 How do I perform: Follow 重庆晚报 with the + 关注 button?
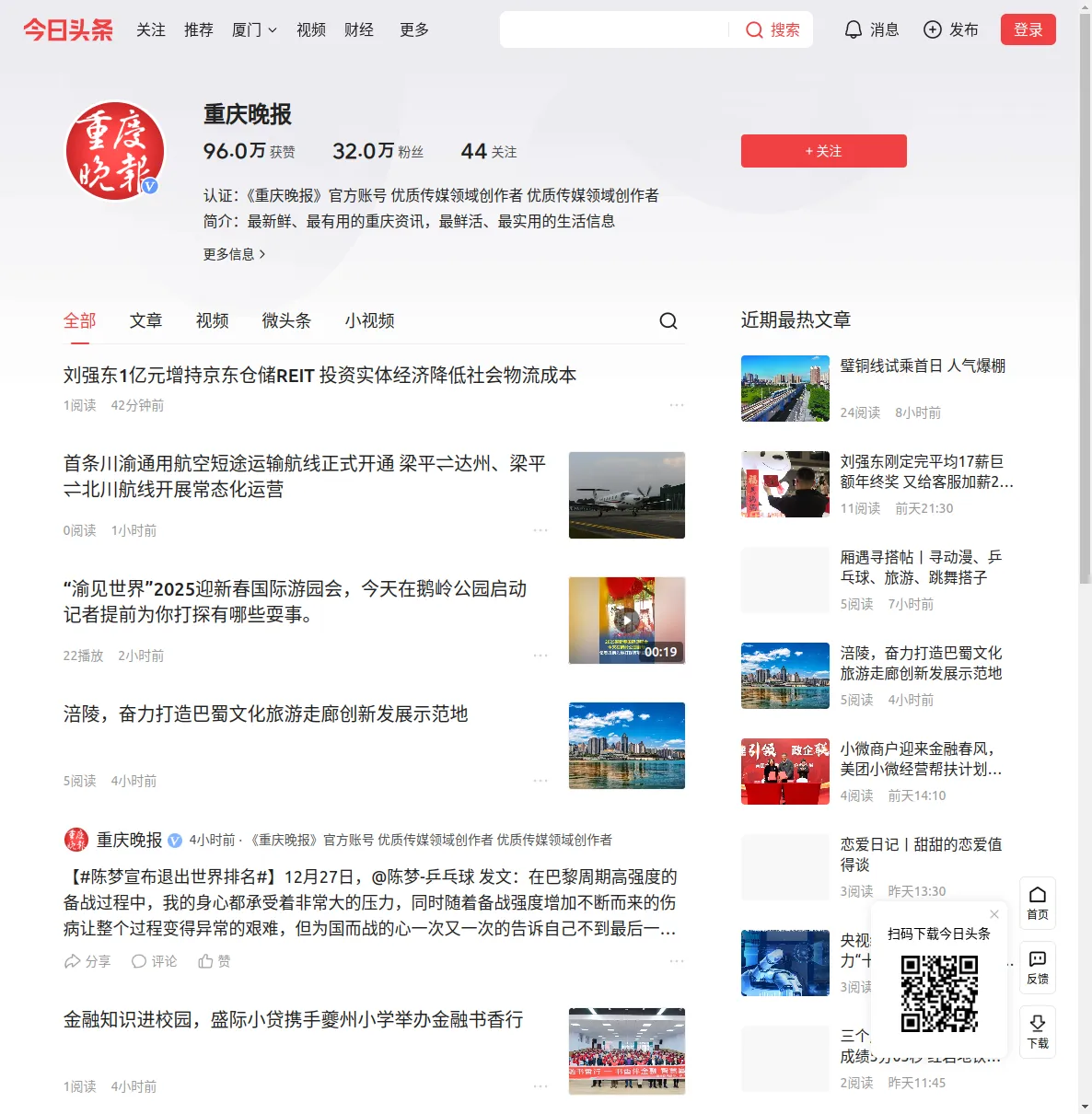[824, 151]
